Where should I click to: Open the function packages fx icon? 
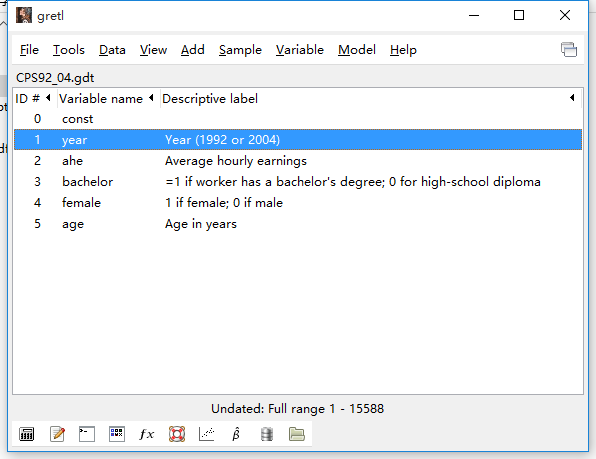pyautogui.click(x=147, y=434)
